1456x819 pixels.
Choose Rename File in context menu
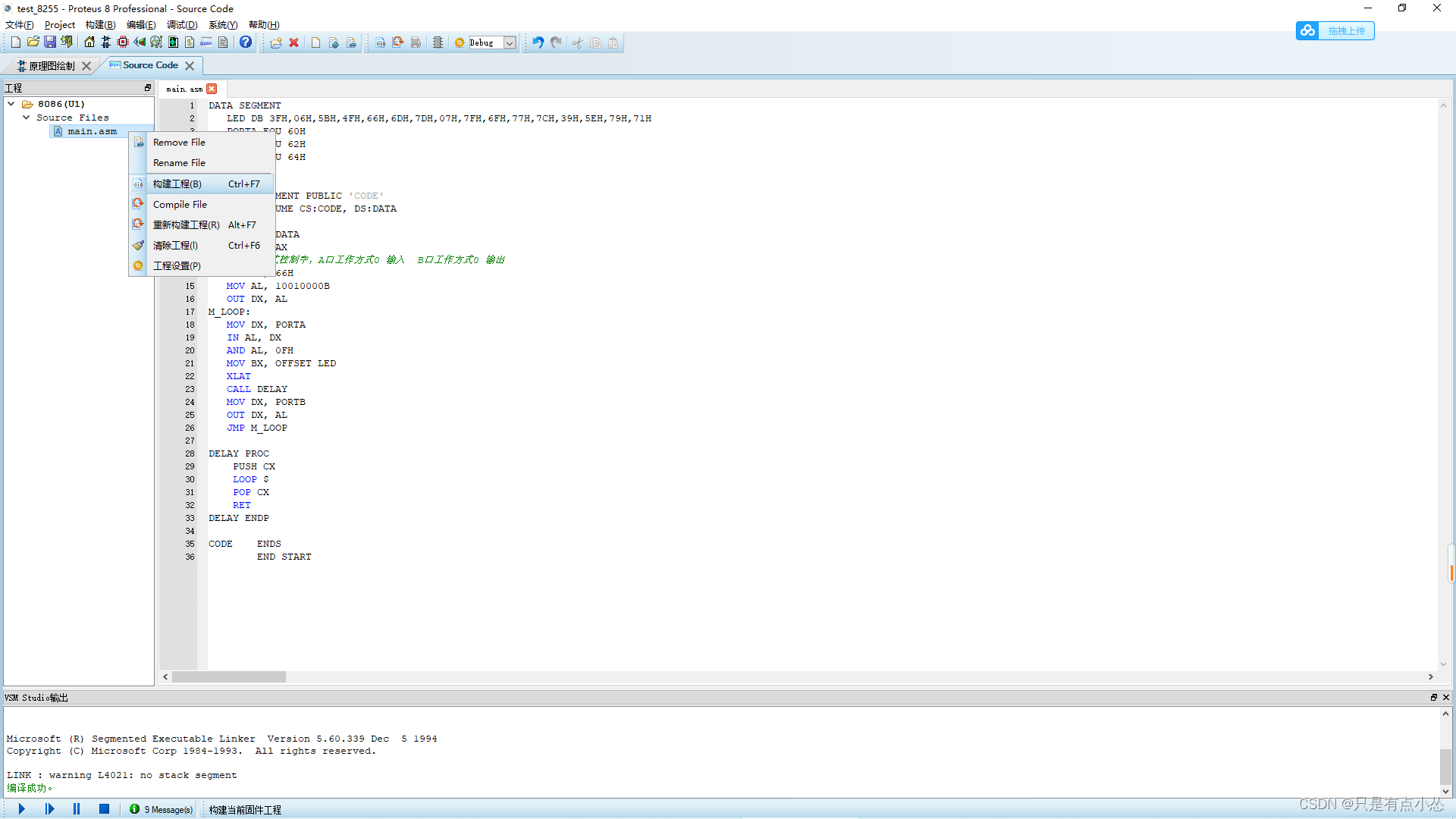point(179,163)
